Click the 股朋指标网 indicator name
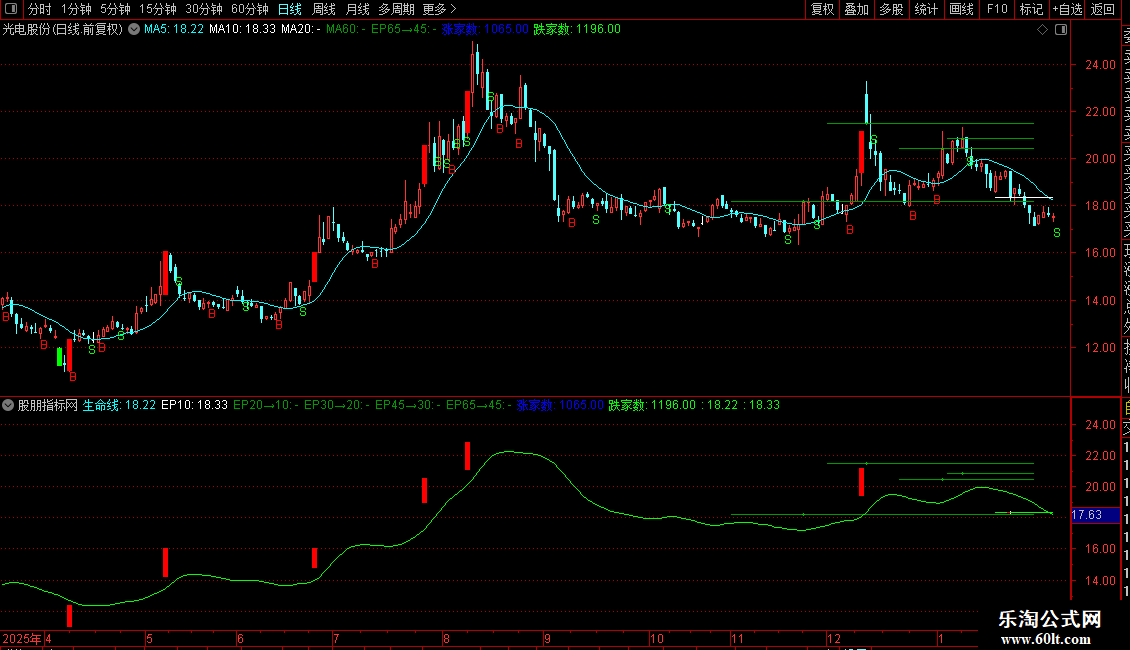The image size is (1130, 650). click(x=48, y=405)
